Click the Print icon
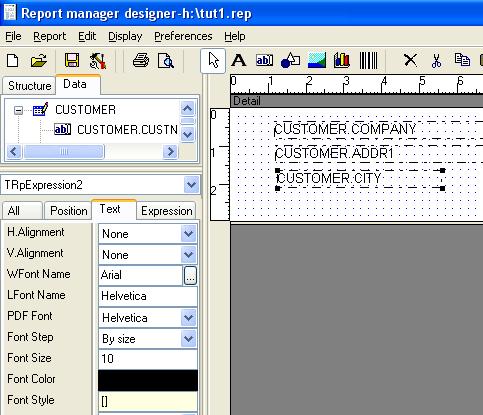483x415 pixels. tap(141, 61)
